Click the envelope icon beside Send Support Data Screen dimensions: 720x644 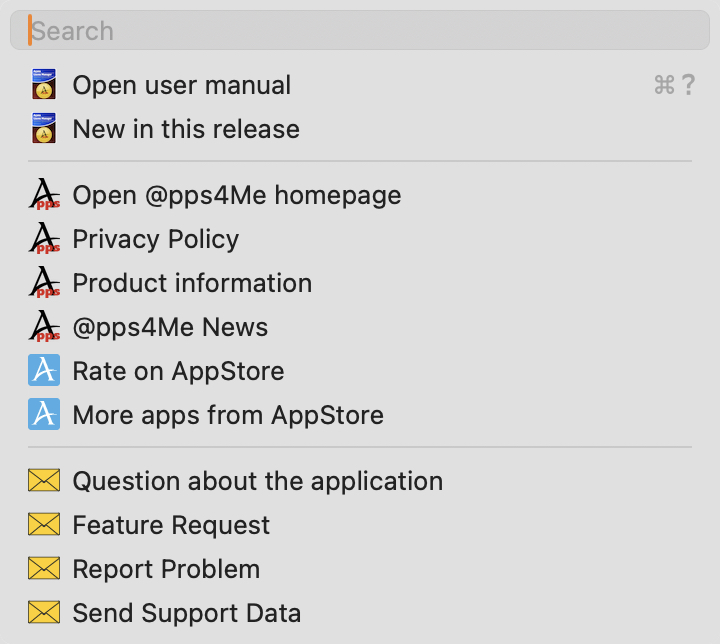(44, 613)
